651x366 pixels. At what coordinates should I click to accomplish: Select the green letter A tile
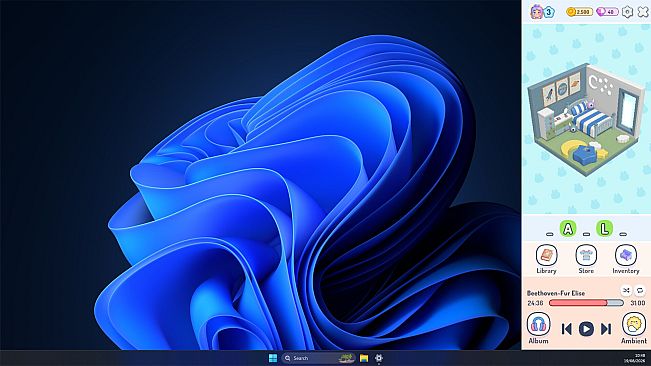[x=568, y=229]
